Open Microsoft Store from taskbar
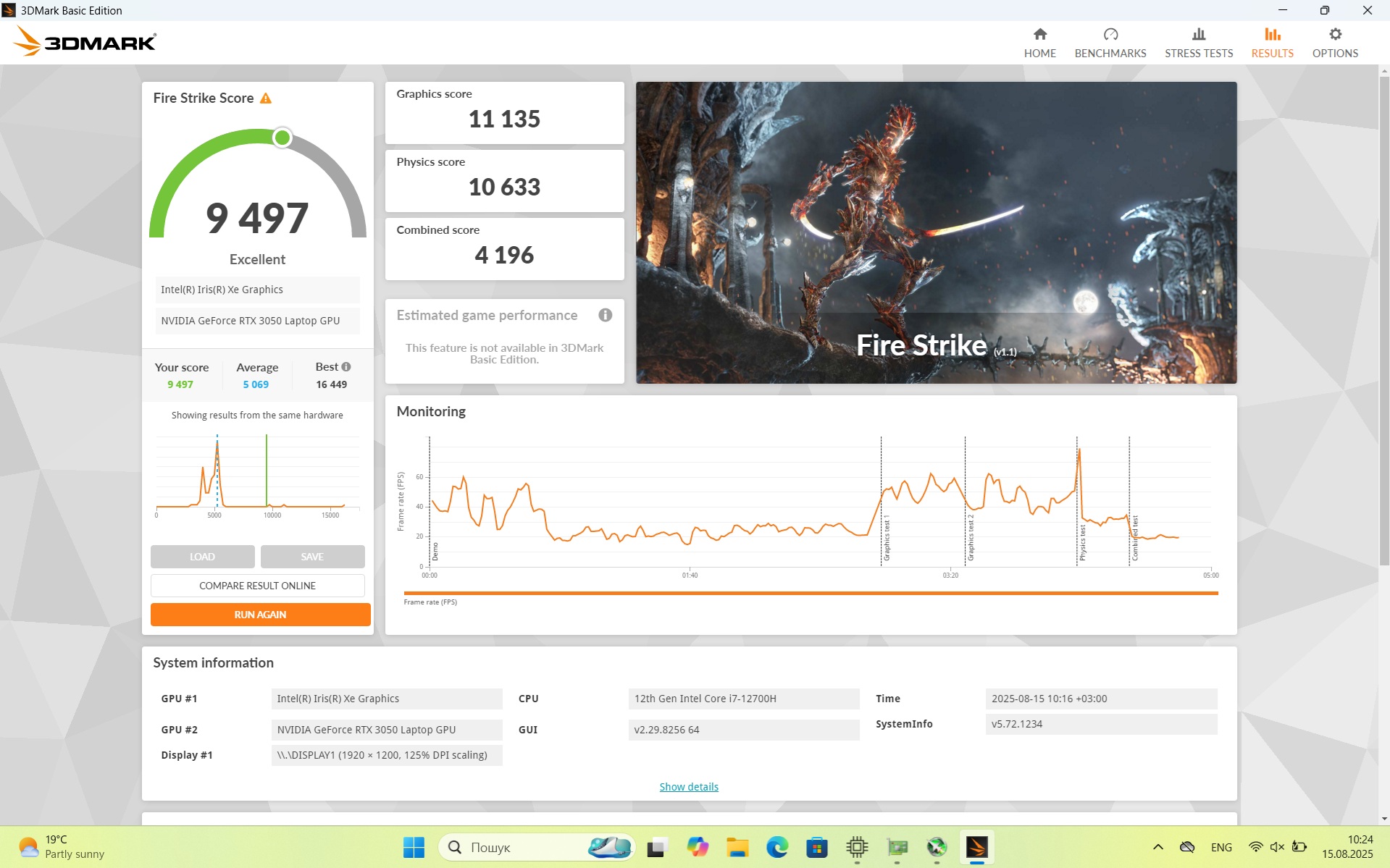The image size is (1390, 868). [817, 847]
